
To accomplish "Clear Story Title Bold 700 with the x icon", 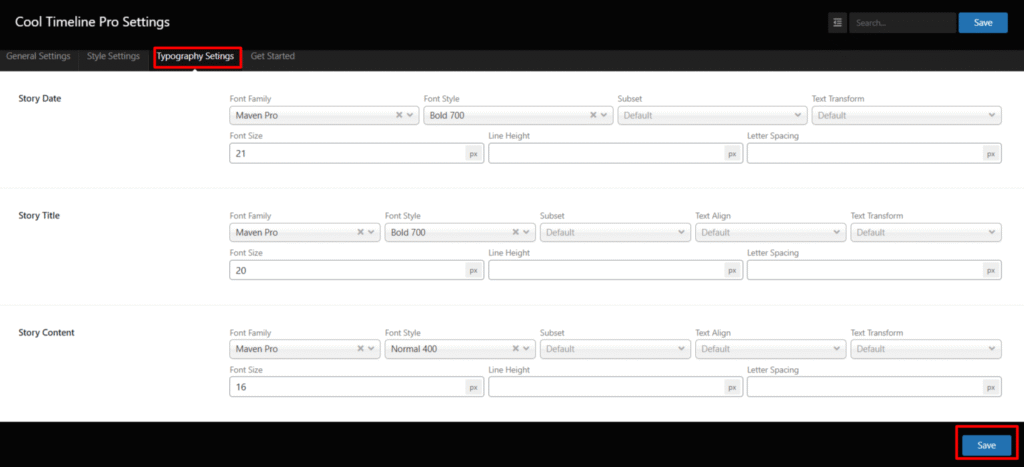I will 516,233.
